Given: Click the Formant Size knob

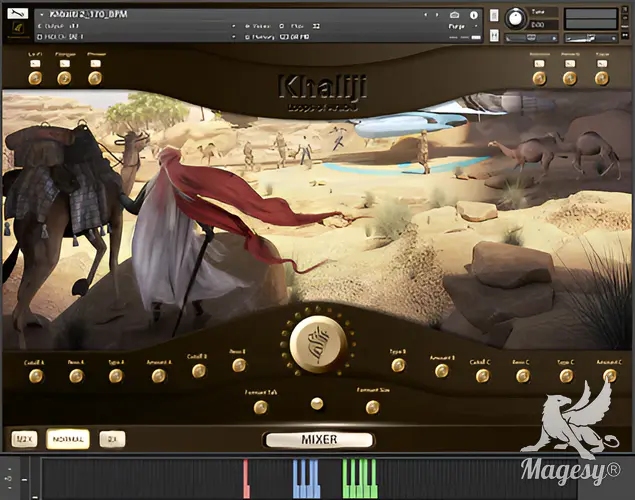Looking at the screenshot, I should (x=373, y=407).
